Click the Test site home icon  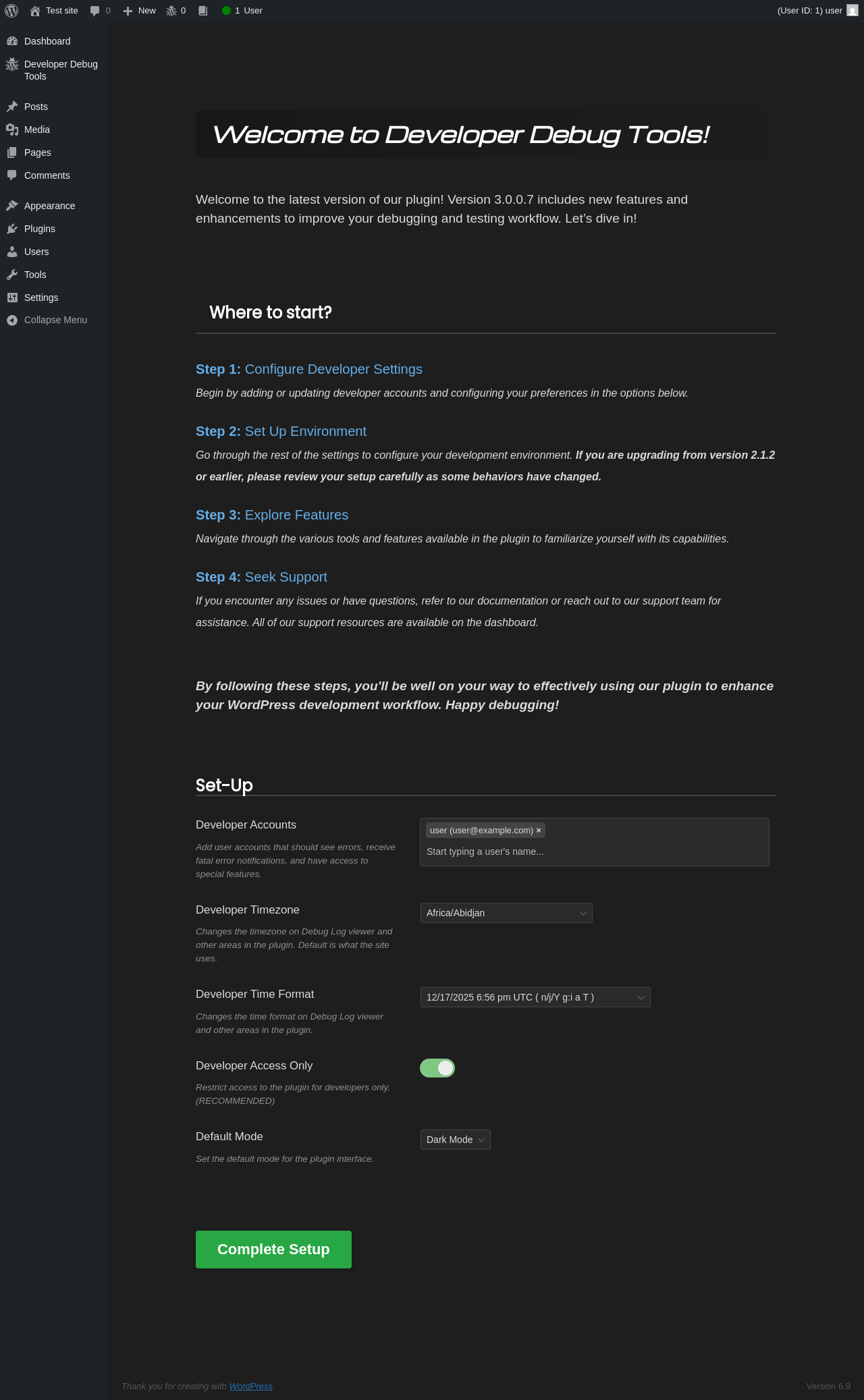(35, 11)
